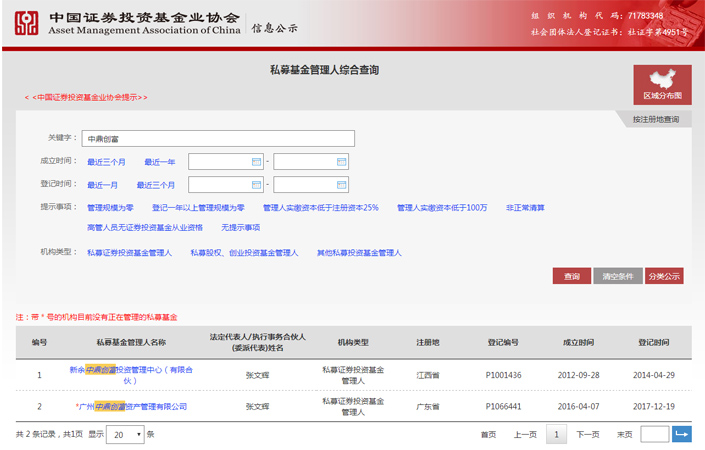Click the 登记时间 column header
Image resolution: width=705 pixels, height=450 pixels.
tap(654, 342)
